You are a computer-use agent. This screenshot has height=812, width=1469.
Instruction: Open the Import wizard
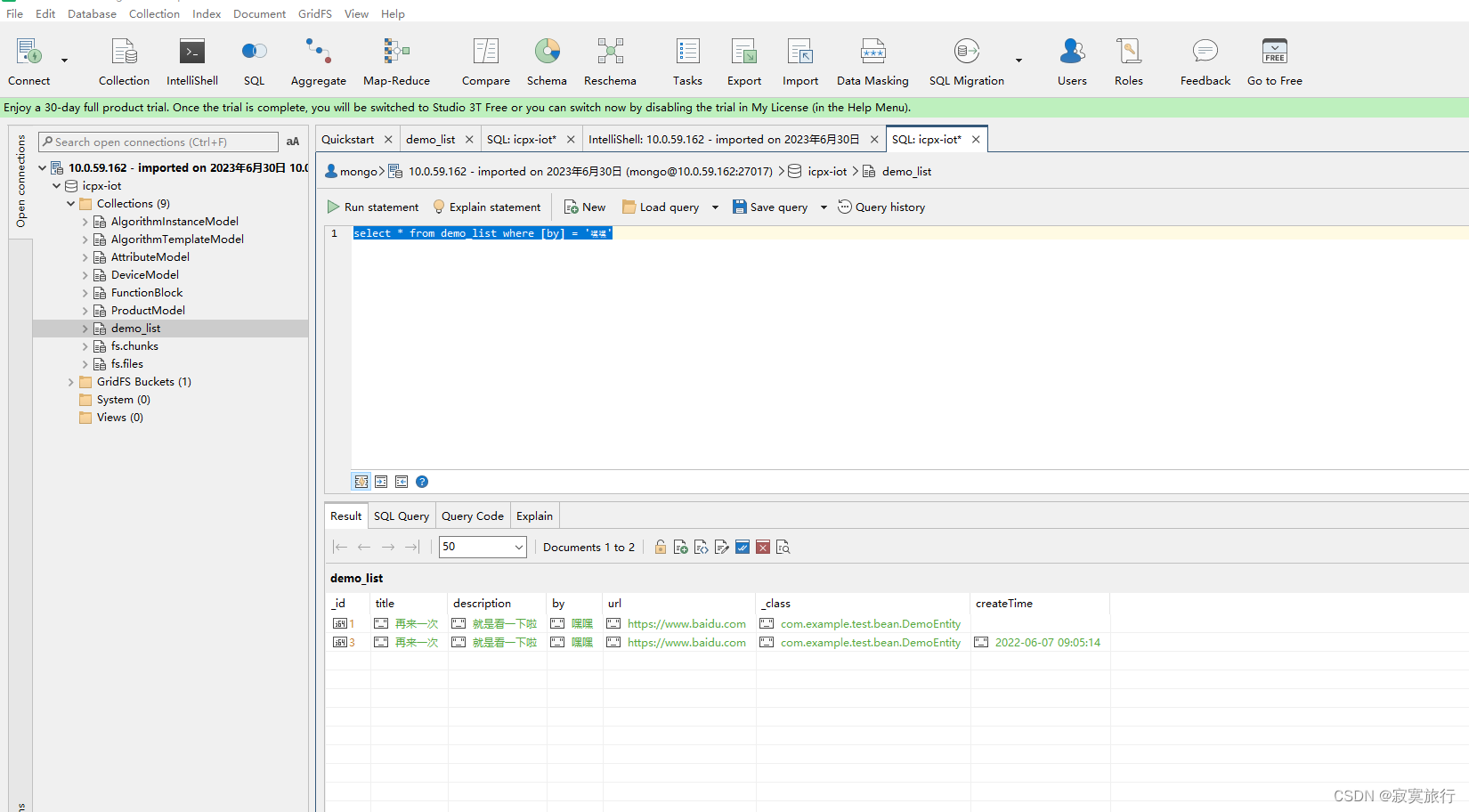pos(800,61)
